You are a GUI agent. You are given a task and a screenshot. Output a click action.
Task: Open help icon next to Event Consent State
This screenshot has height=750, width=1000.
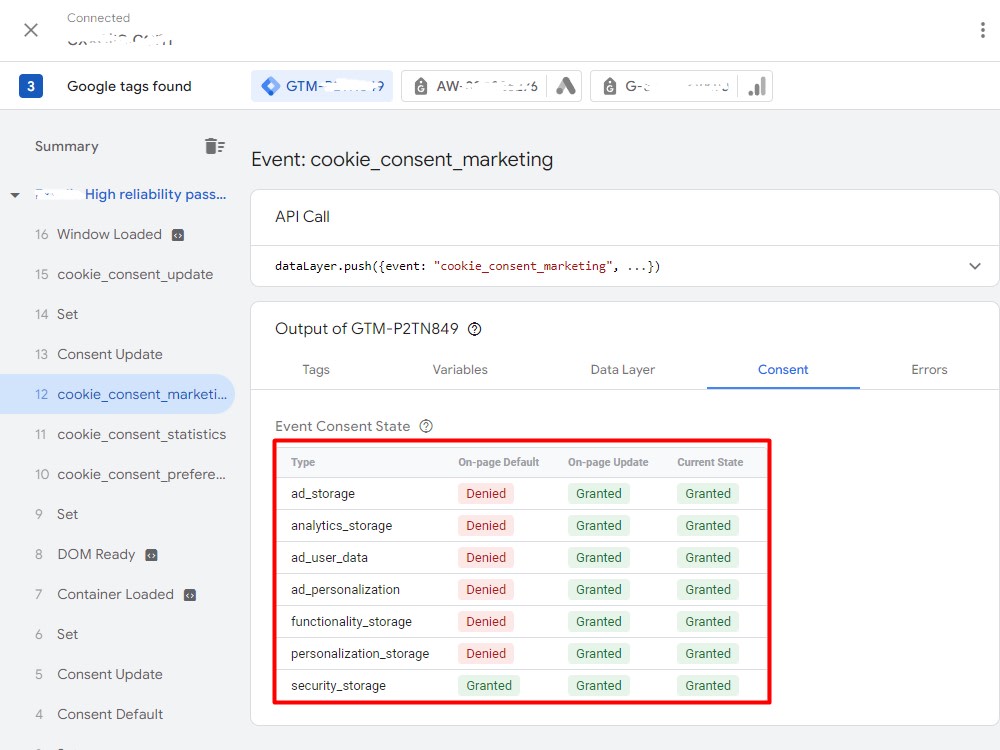coord(426,427)
